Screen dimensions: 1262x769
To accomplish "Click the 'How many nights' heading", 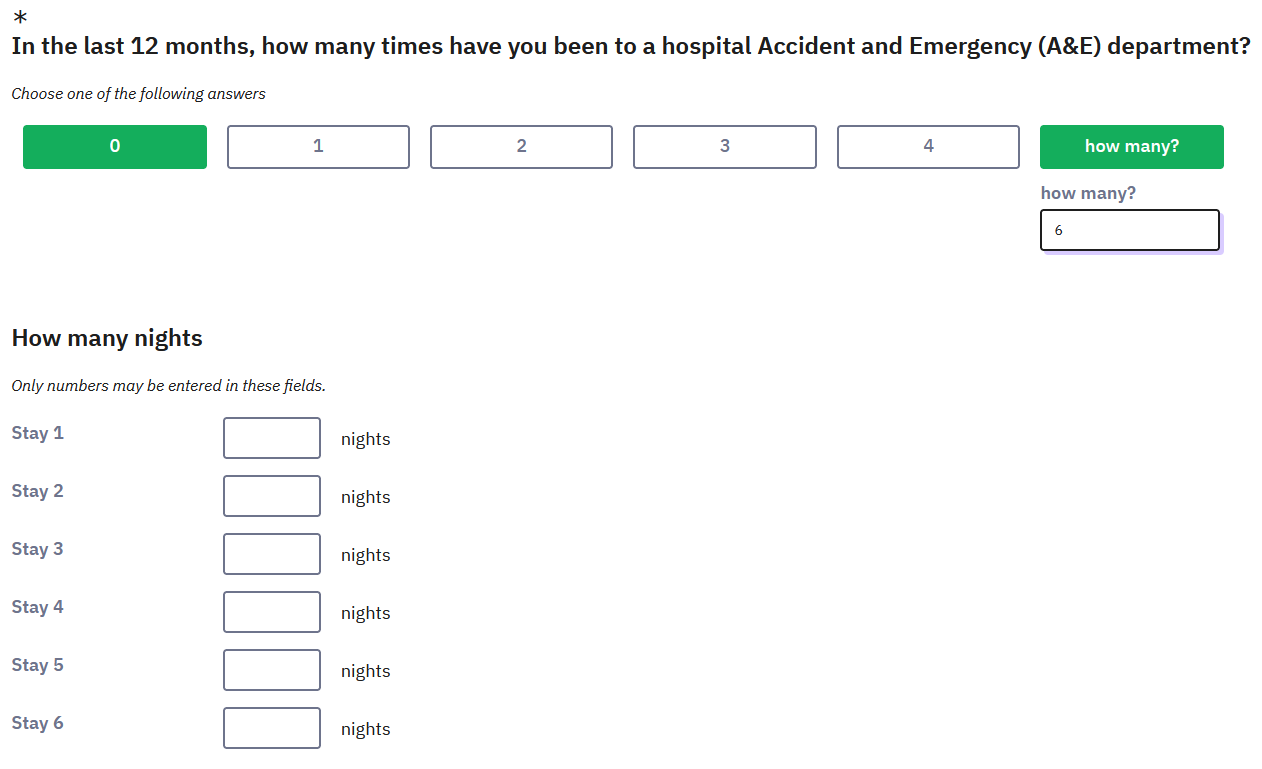I will point(107,338).
